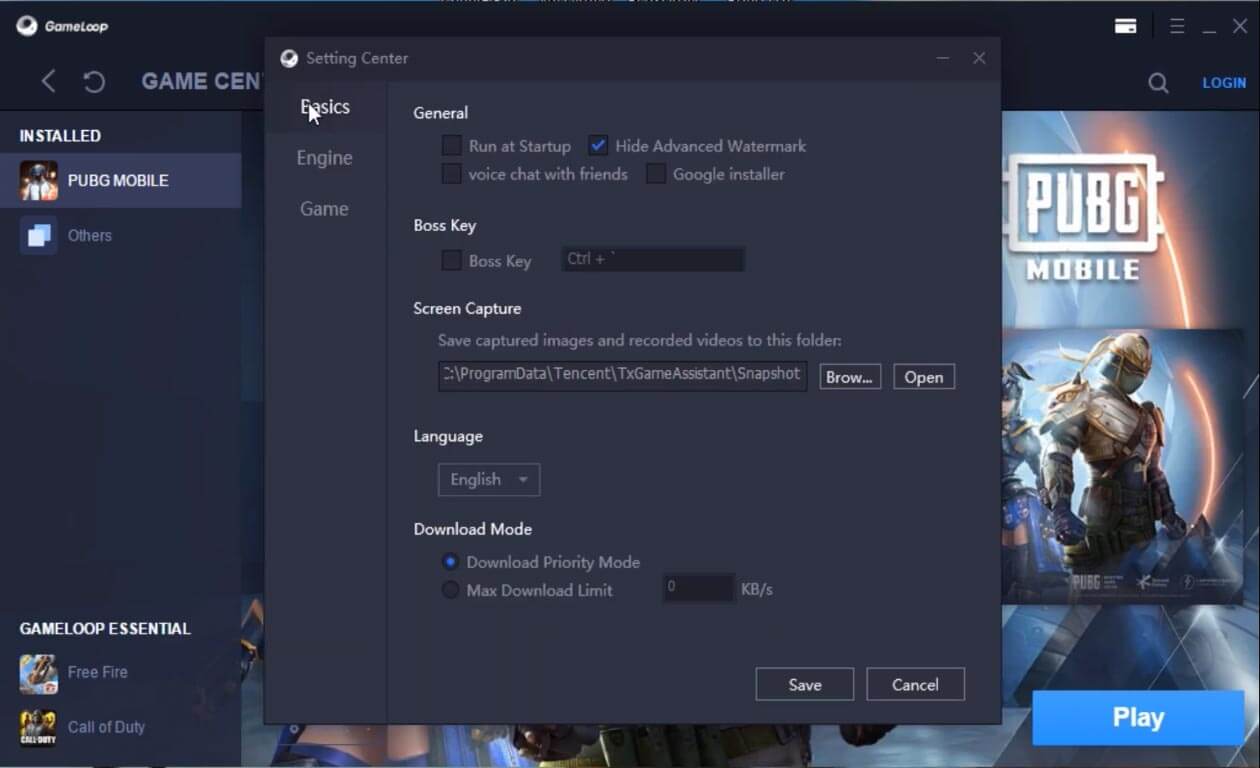The height and width of the screenshot is (768, 1260).
Task: Select Download Priority Mode radio
Action: (x=451, y=562)
